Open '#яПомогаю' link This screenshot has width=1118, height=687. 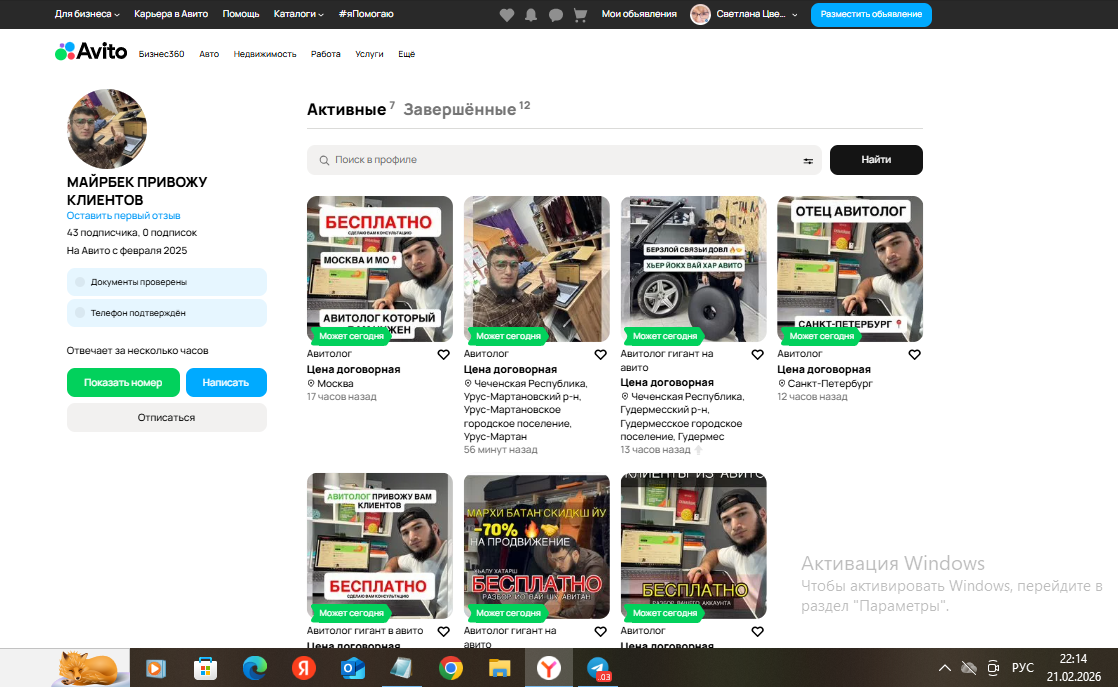click(366, 14)
